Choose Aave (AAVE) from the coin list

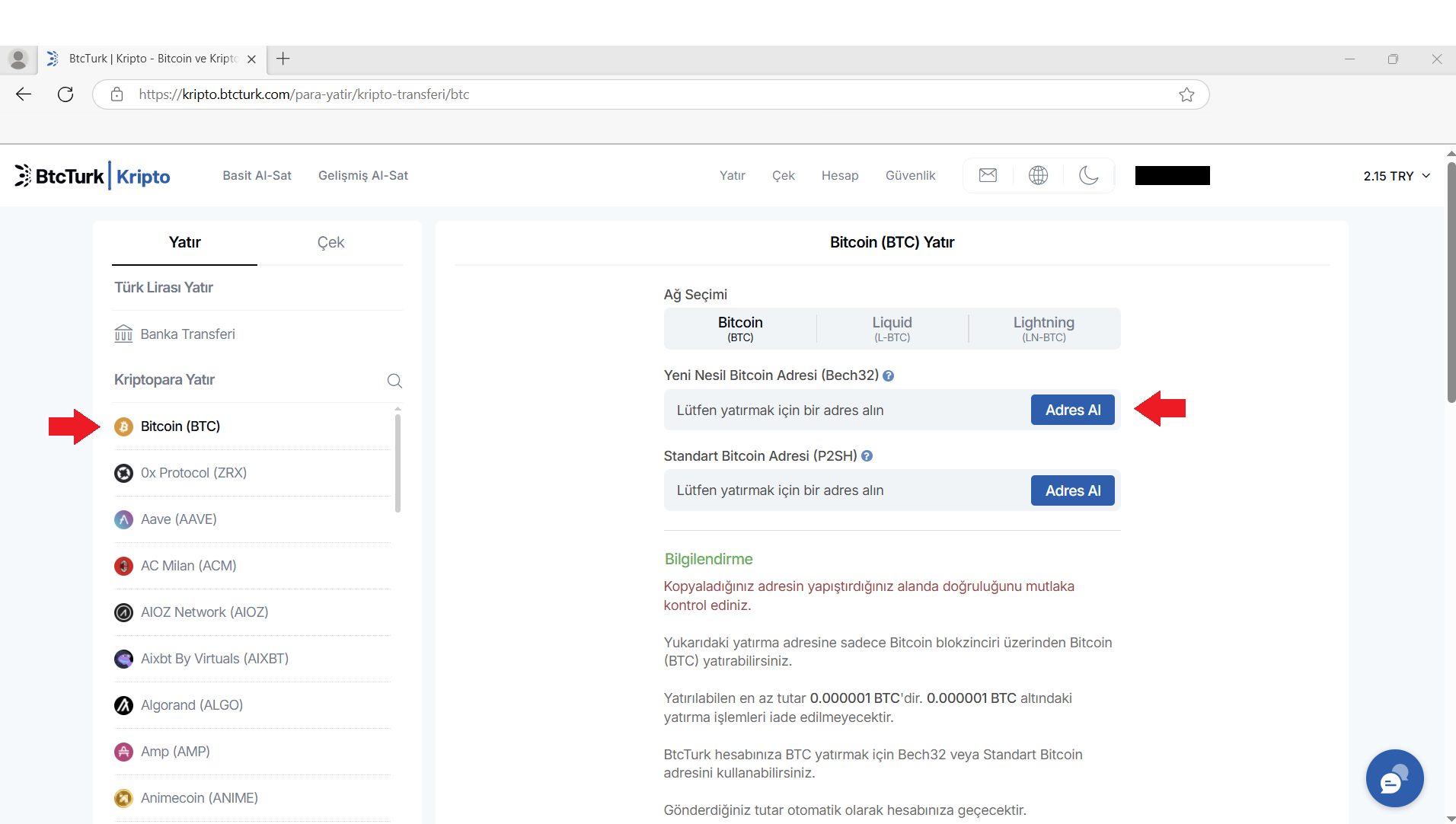click(x=179, y=519)
